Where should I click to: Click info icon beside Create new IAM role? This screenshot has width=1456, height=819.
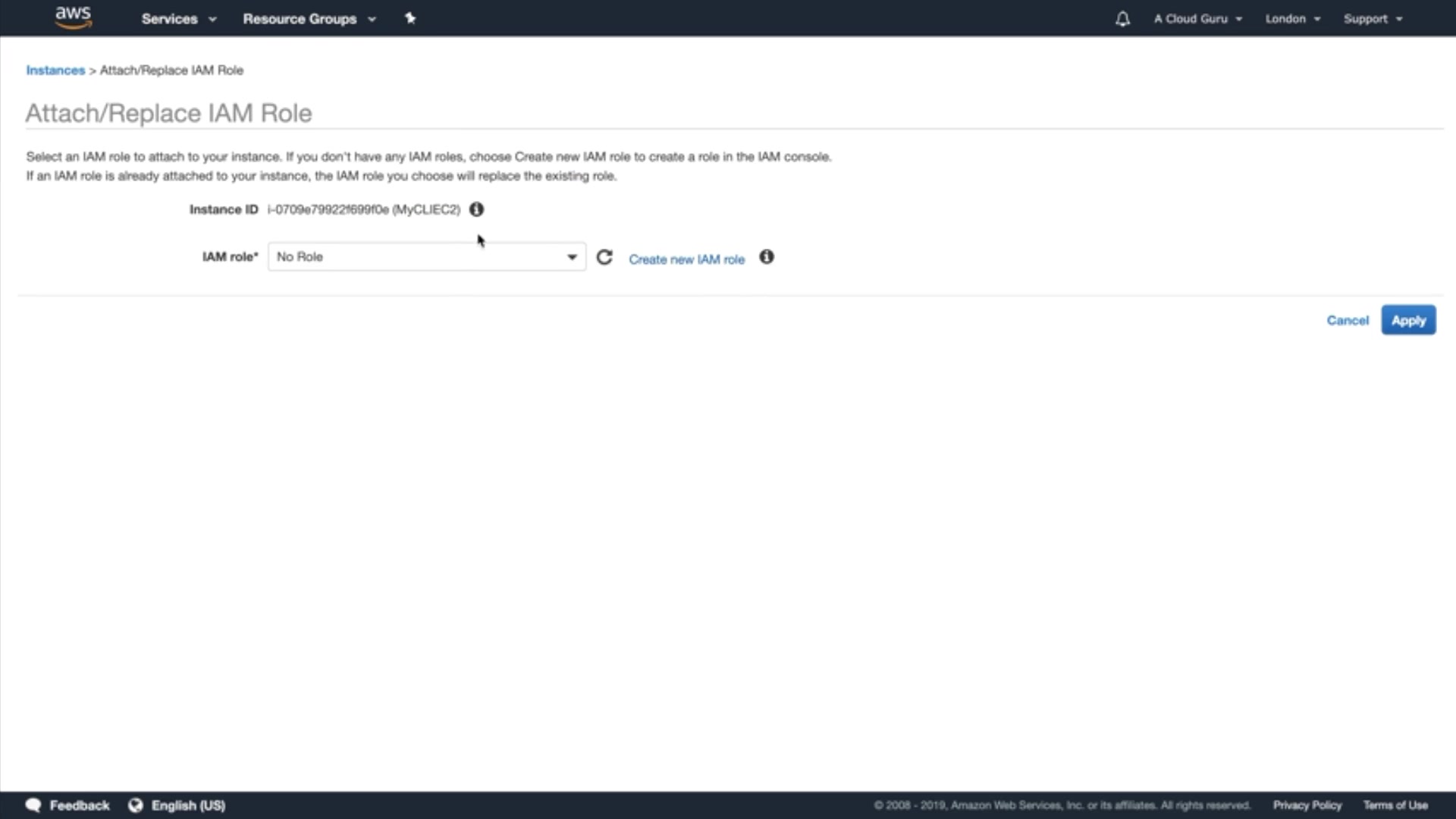point(767,258)
